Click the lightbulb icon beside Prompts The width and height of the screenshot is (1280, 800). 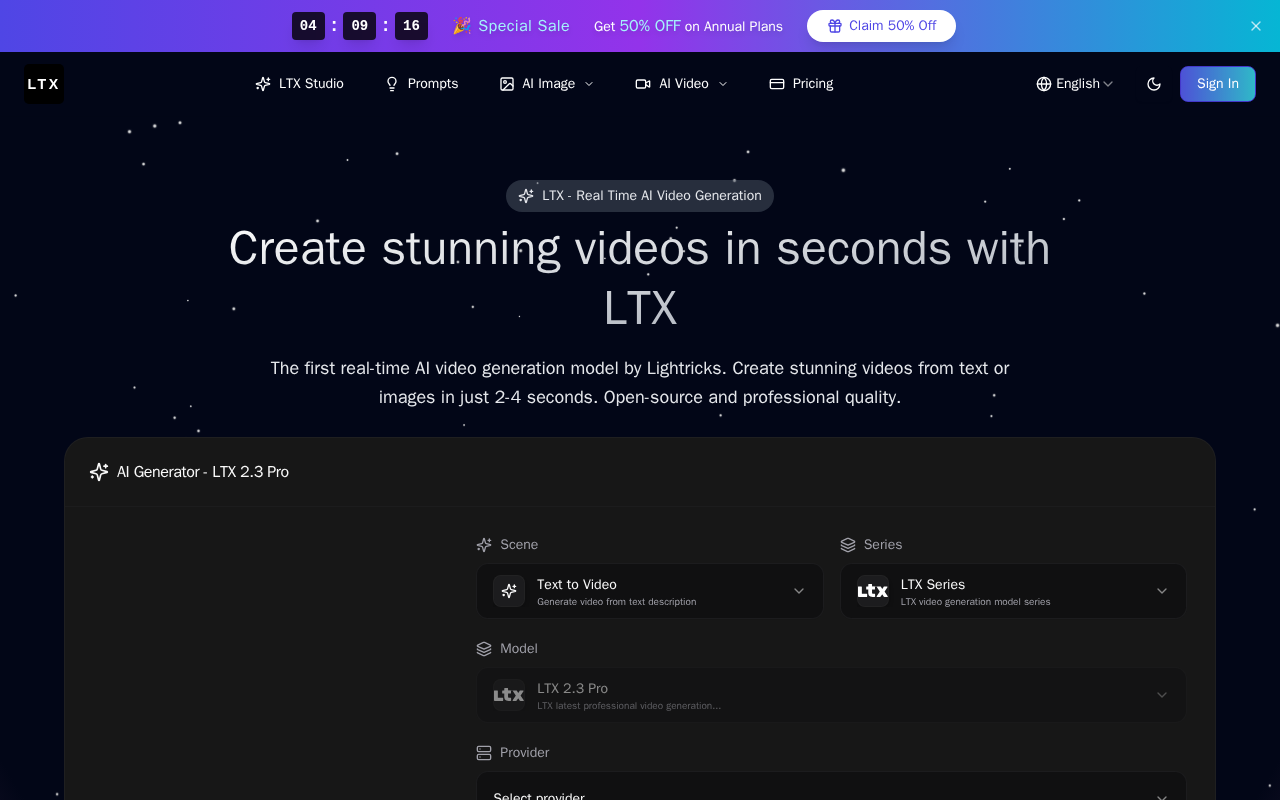392,84
